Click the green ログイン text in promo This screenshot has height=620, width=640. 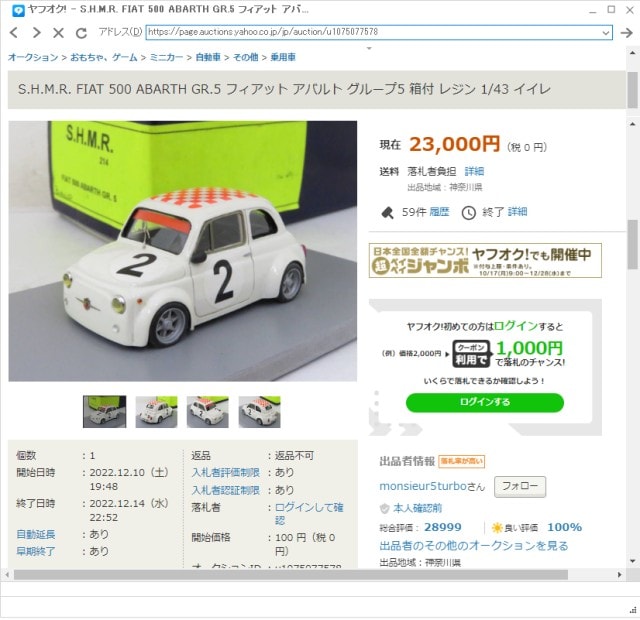[x=516, y=326]
